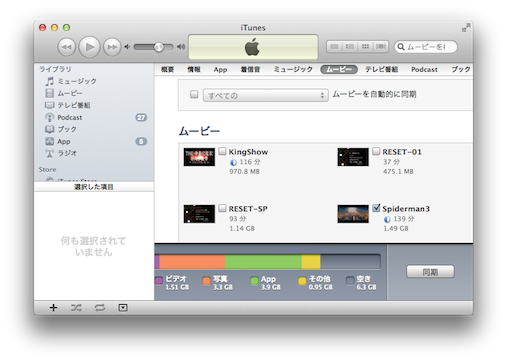Select the テレビ番組 tab
Screen dimensions: 507x362
[381, 69]
